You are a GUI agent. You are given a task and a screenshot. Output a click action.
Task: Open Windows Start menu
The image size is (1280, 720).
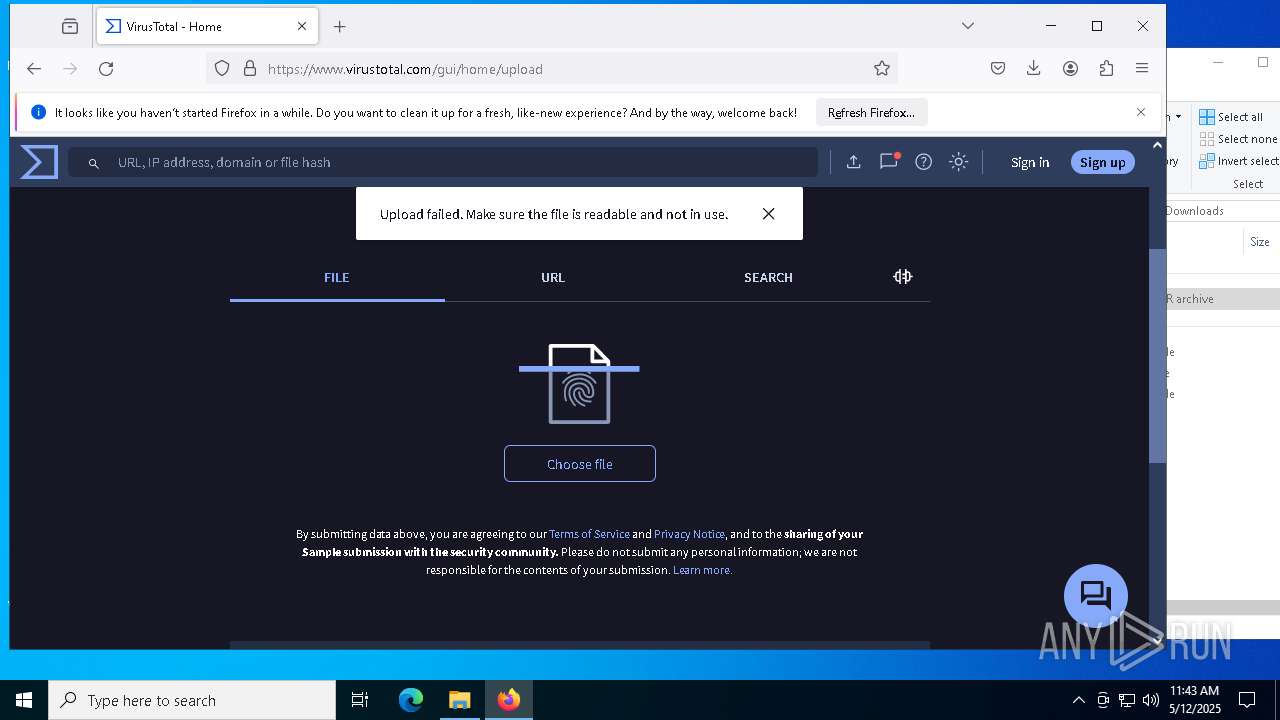24,700
